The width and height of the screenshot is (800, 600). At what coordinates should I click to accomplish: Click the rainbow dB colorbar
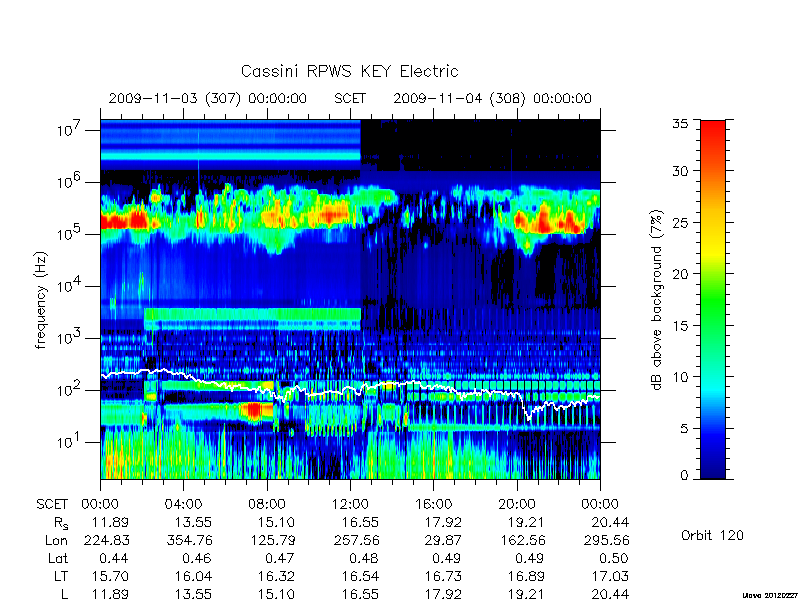point(713,299)
